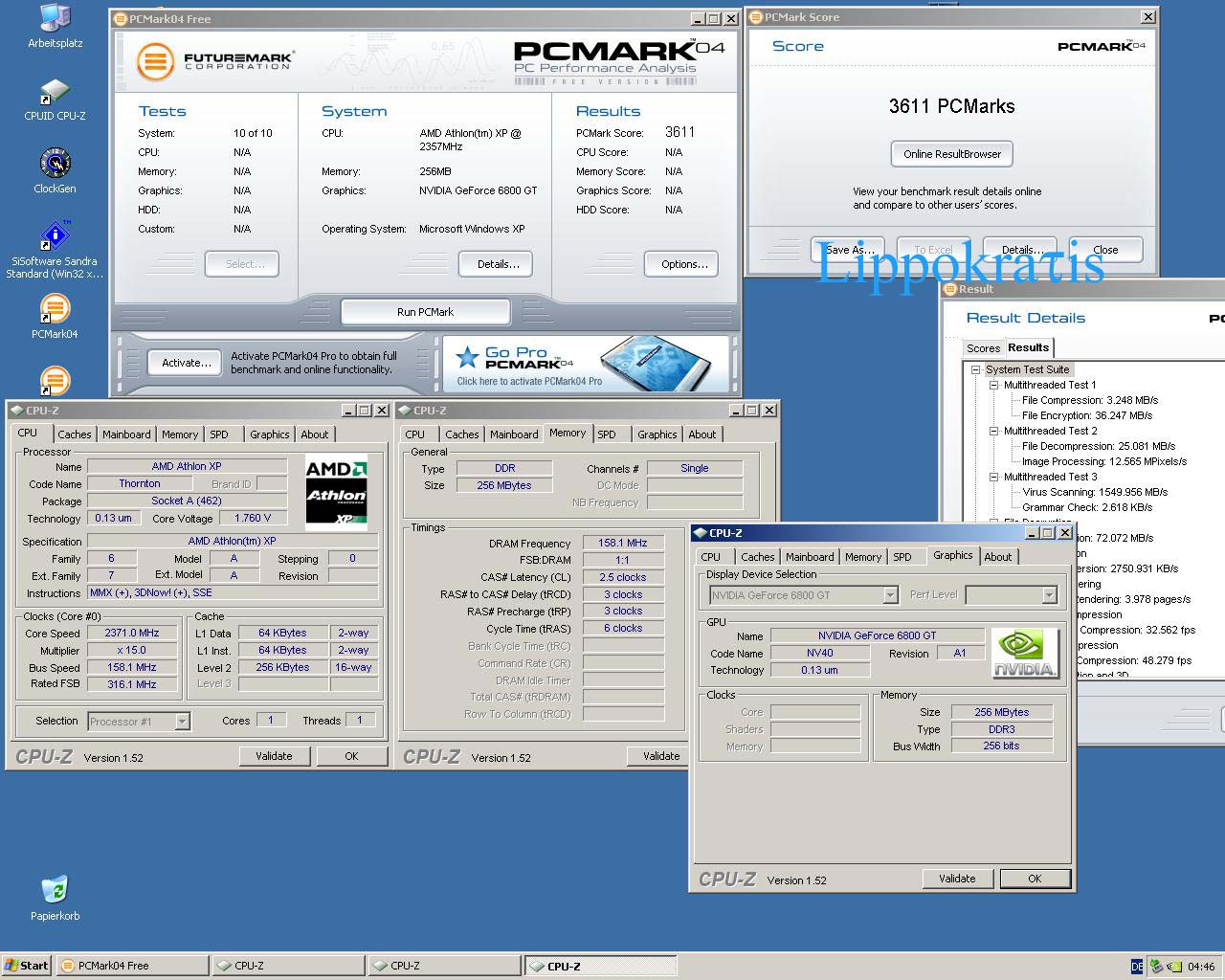Click OK in front CPU-Z Graphics window
The image size is (1225, 980).
click(x=1035, y=879)
